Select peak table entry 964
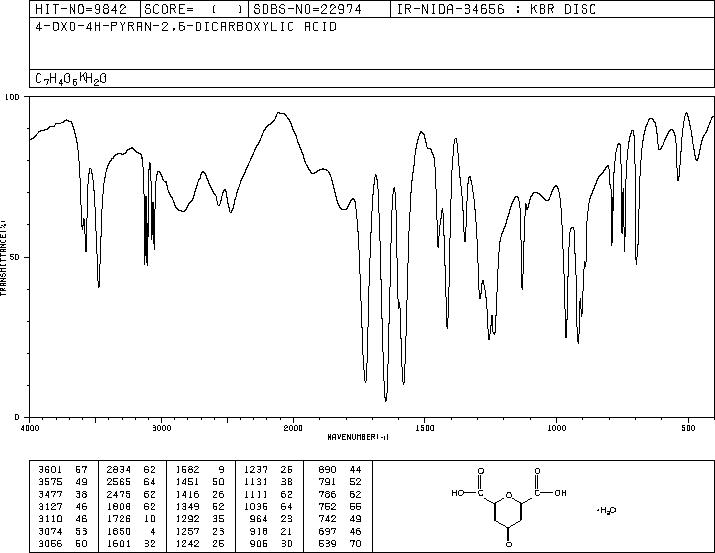Viewport: 715px width, 553px height. [272, 519]
